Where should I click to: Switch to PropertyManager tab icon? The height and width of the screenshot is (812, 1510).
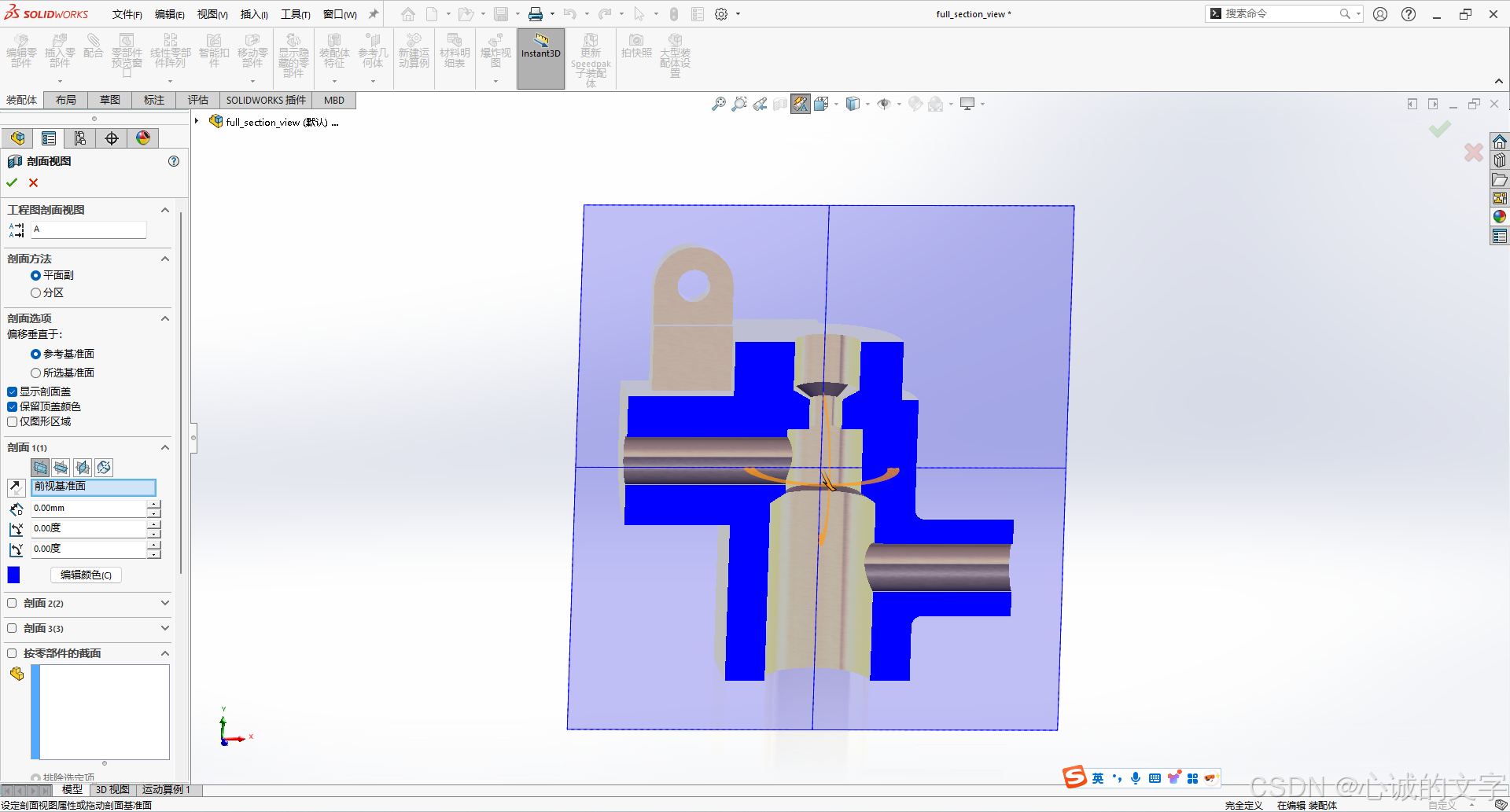click(x=49, y=138)
